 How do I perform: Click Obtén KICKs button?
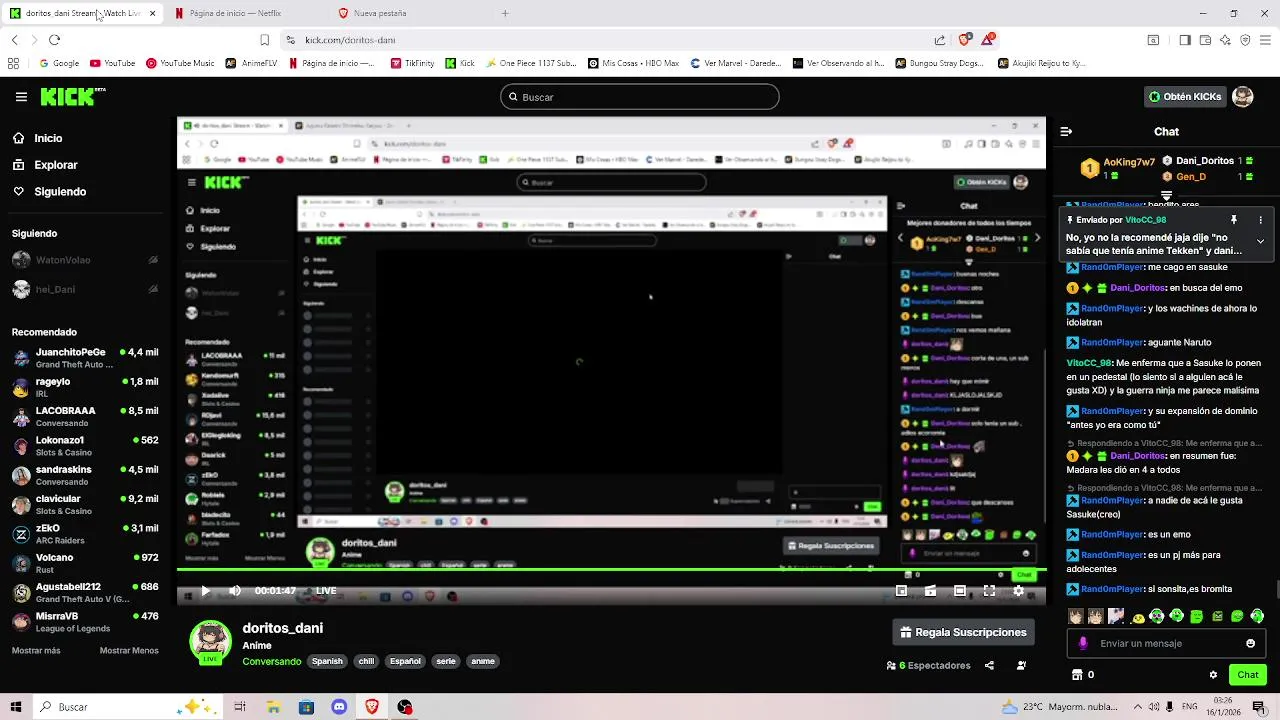[1185, 97]
